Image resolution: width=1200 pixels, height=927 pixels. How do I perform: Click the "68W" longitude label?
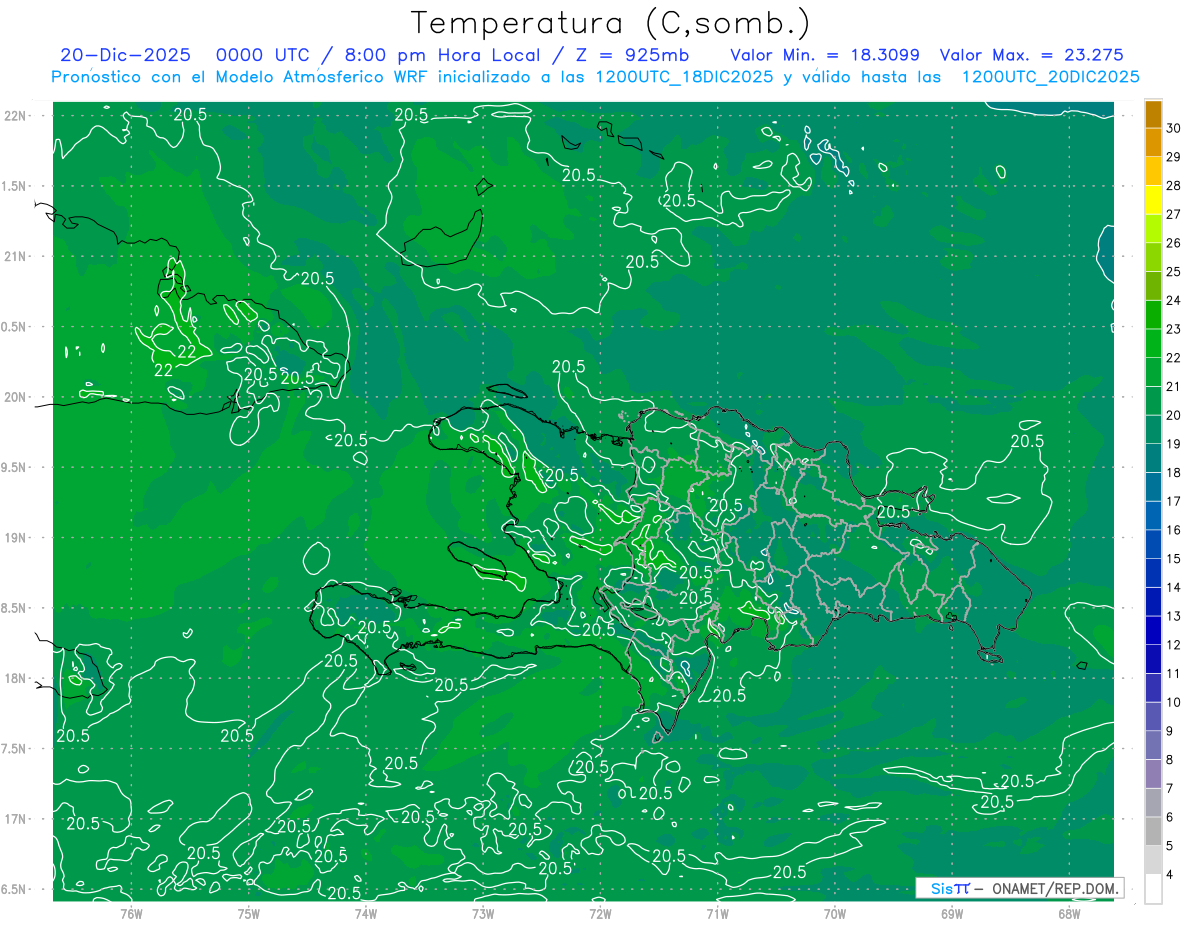click(x=1068, y=913)
